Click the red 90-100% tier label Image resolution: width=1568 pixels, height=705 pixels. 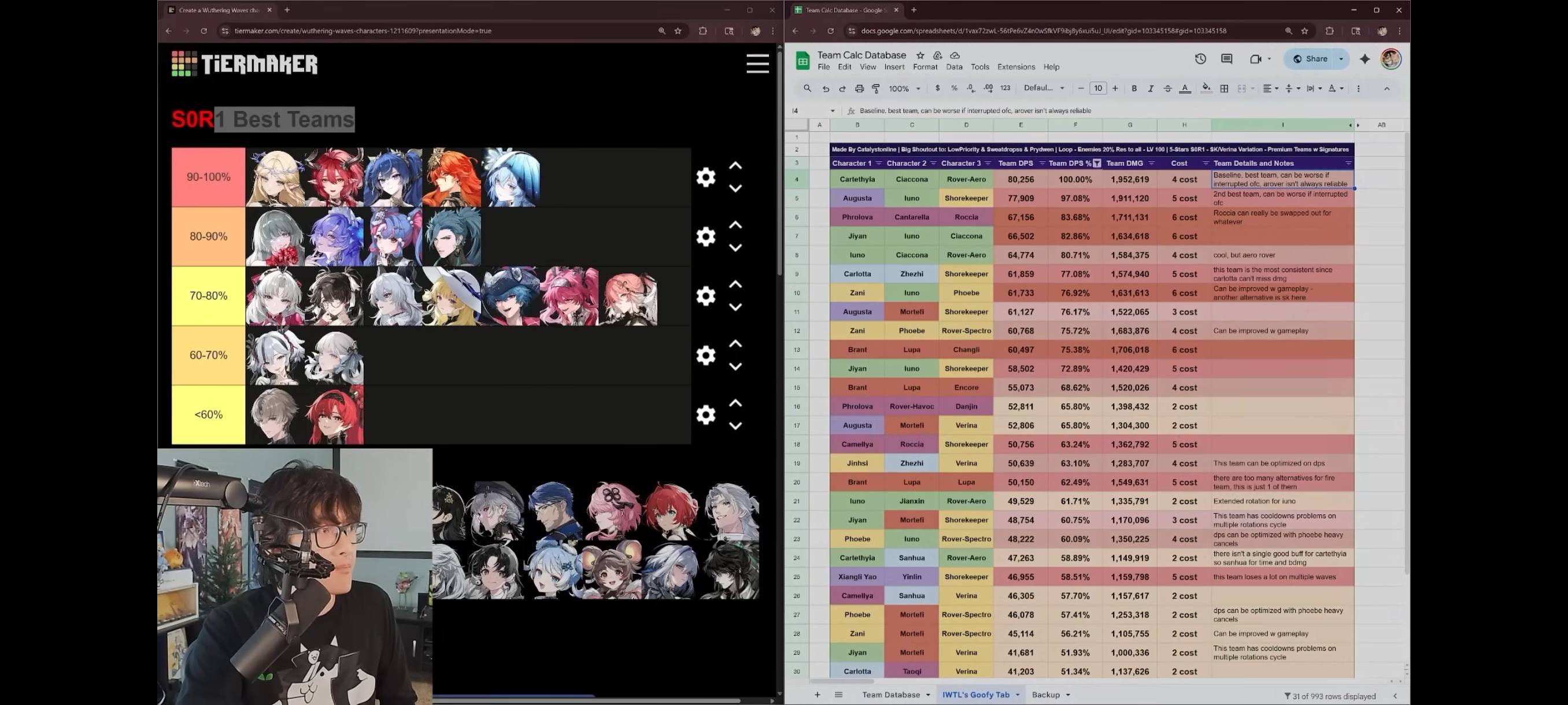pos(208,177)
